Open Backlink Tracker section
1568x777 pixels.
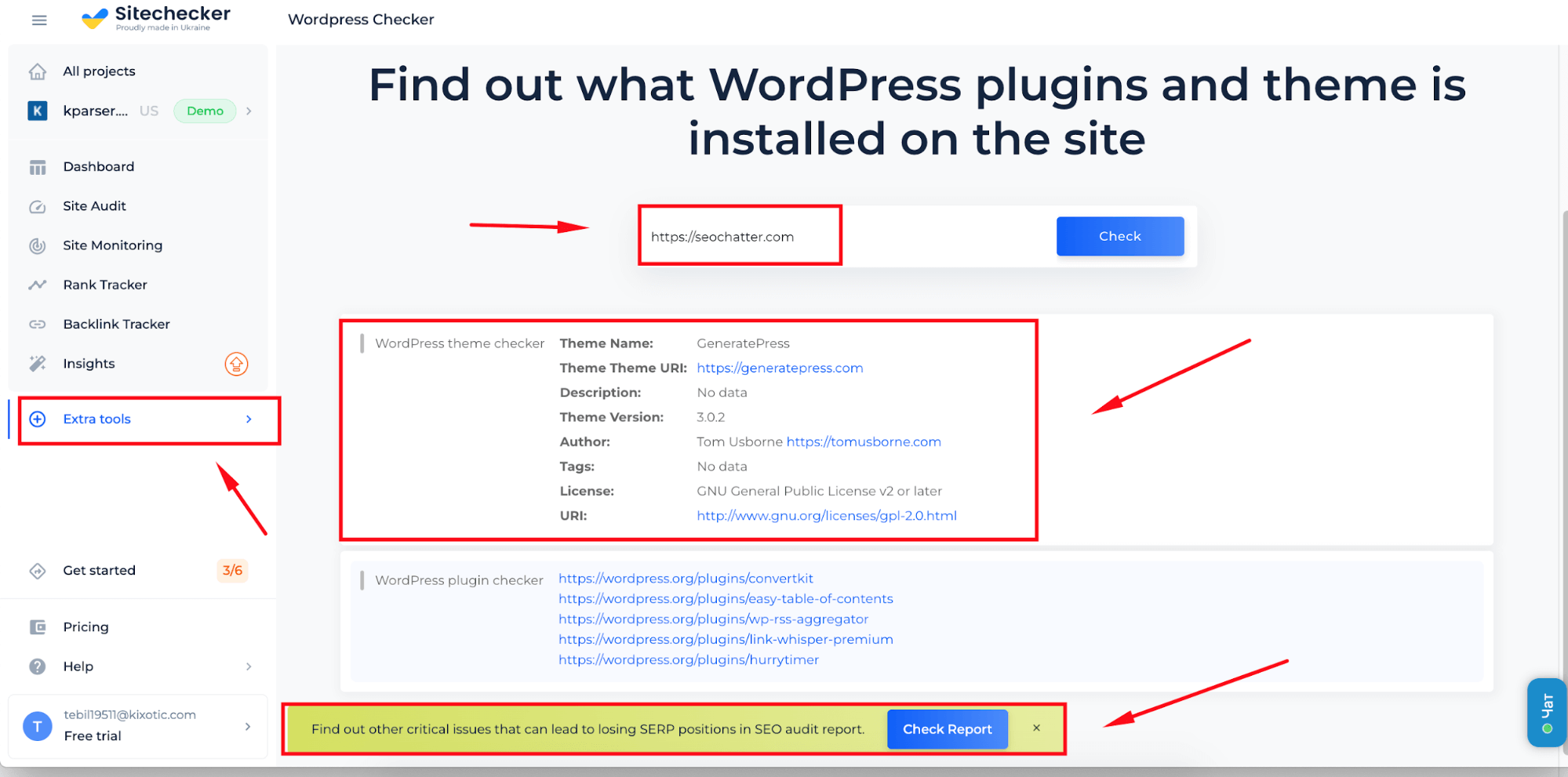tap(117, 324)
